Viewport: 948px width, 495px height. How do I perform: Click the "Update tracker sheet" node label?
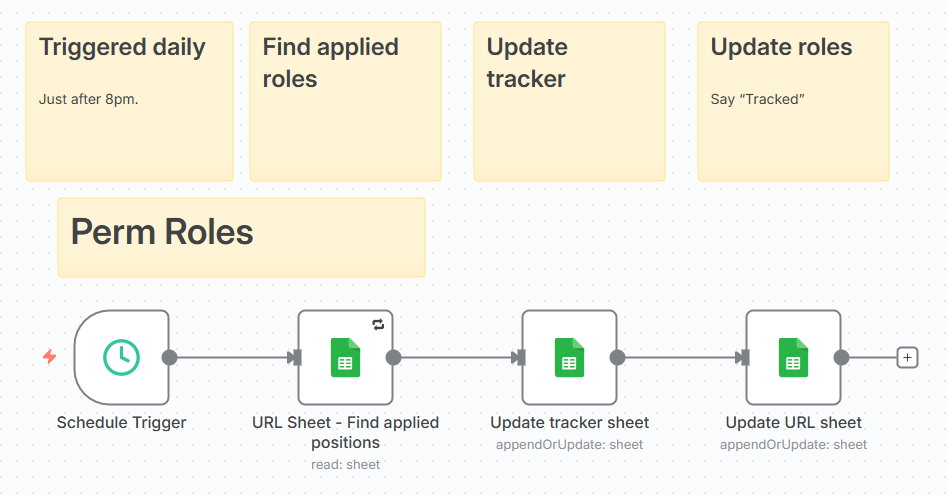coord(570,422)
